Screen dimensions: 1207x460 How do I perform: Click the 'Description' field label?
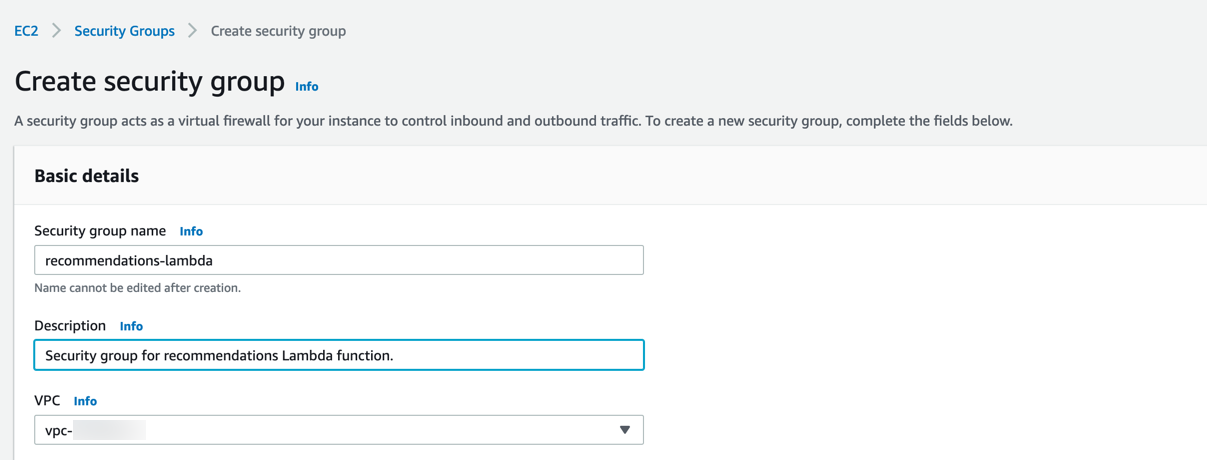click(70, 326)
